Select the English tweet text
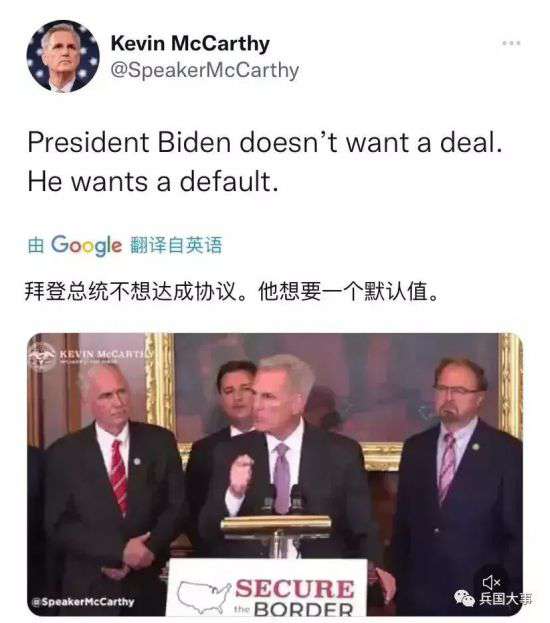This screenshot has height=623, width=550. coord(265,161)
